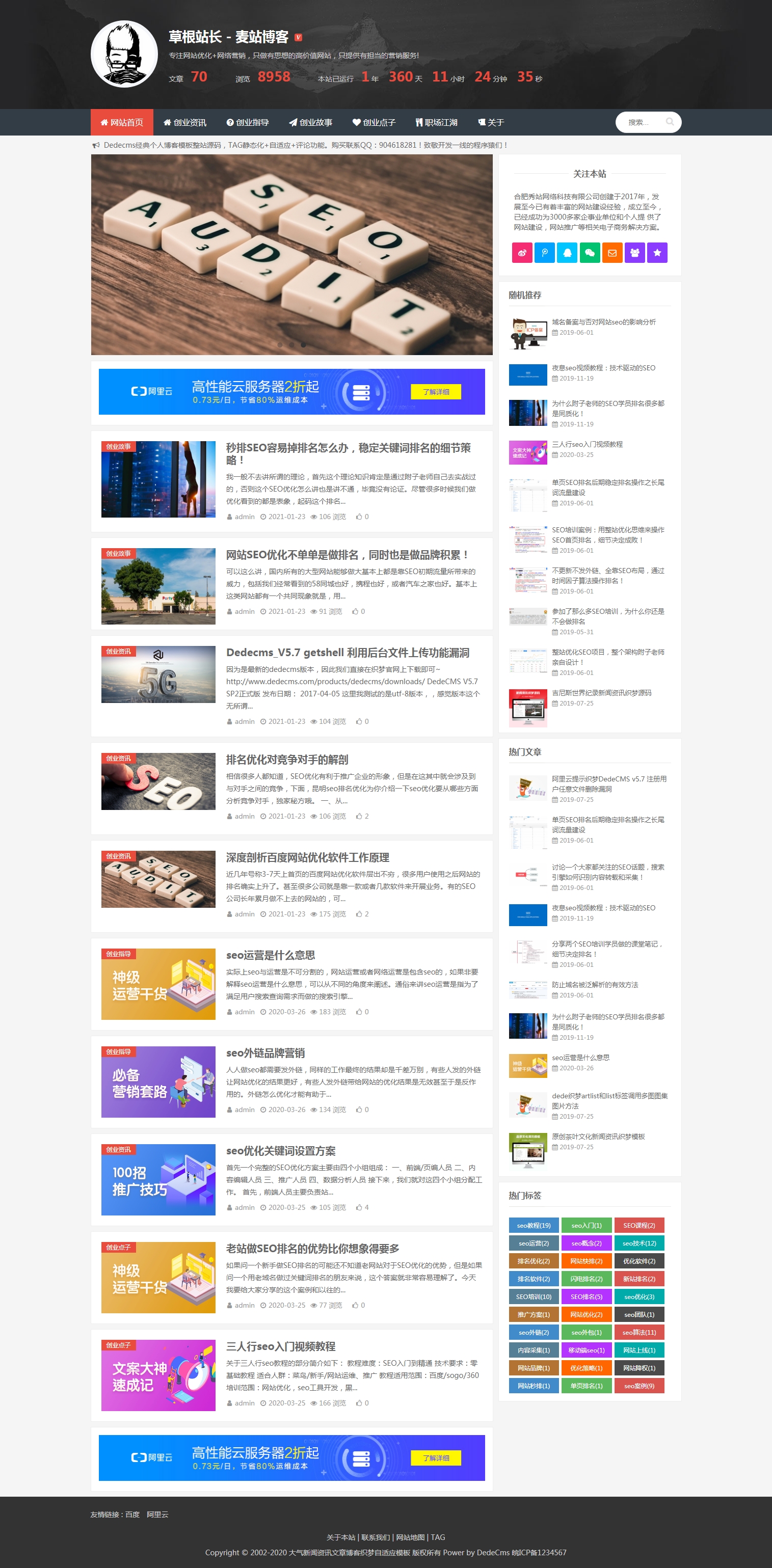772x1568 pixels.
Task: Open article 排名优化对竞争对手的解剖
Action: pos(287,759)
